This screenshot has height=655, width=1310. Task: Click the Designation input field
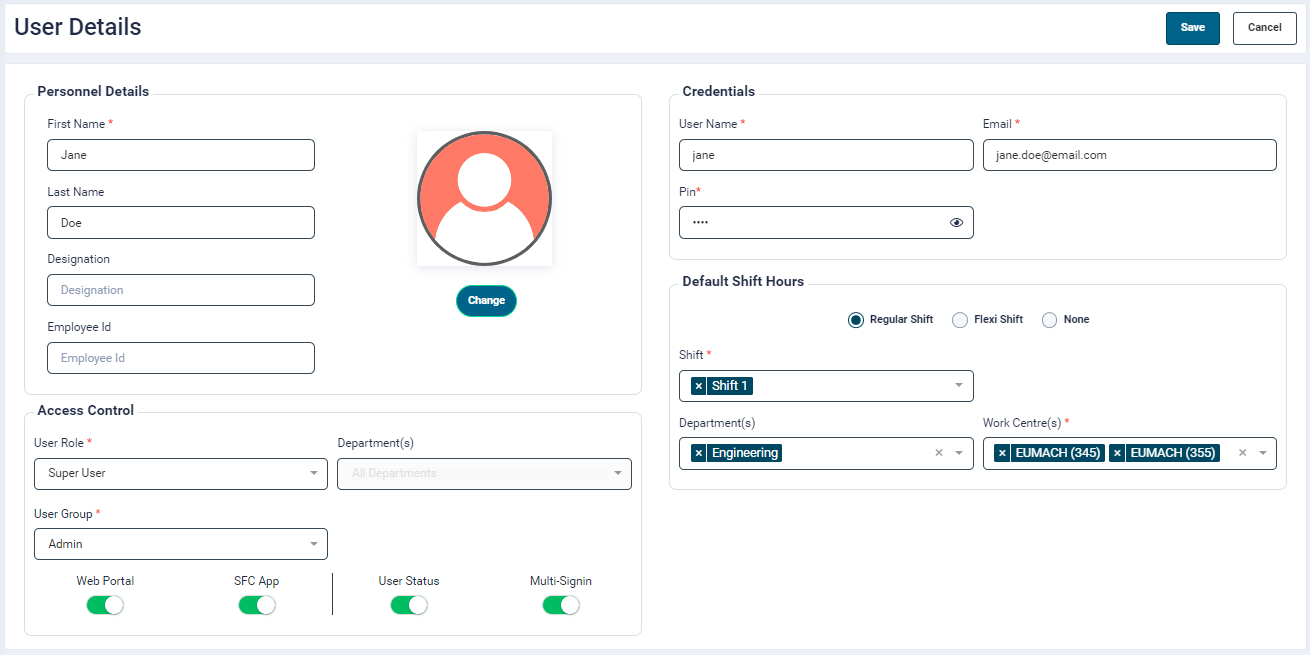[x=181, y=290]
